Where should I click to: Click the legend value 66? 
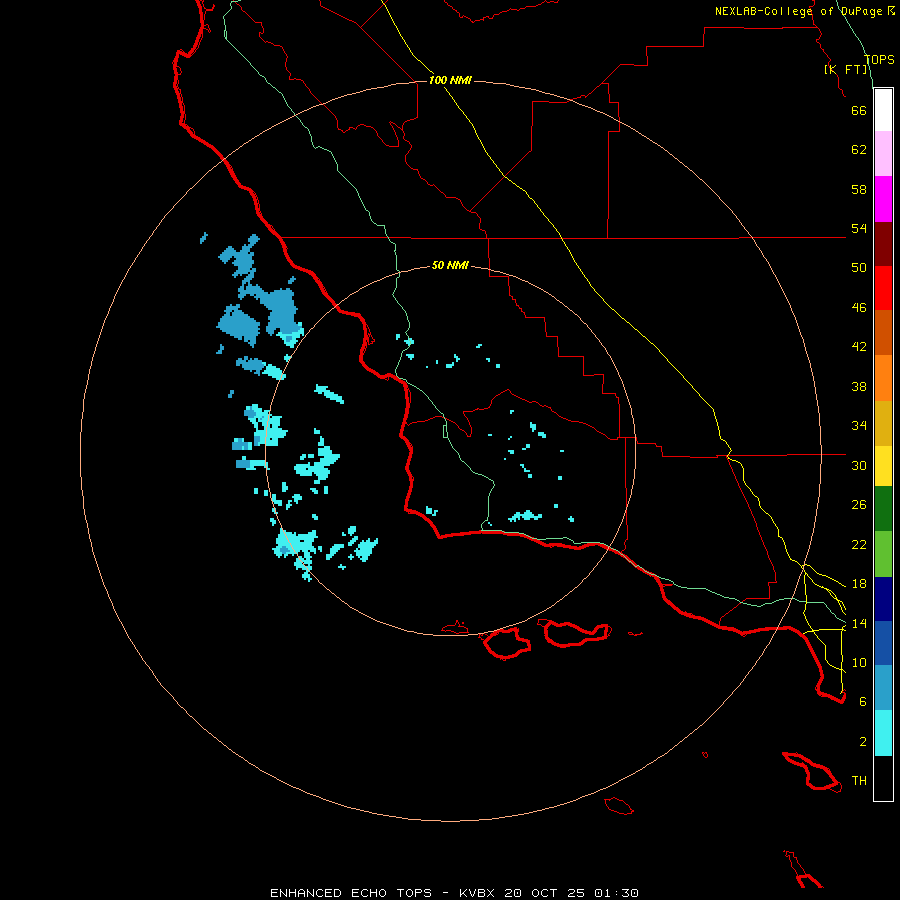(859, 110)
